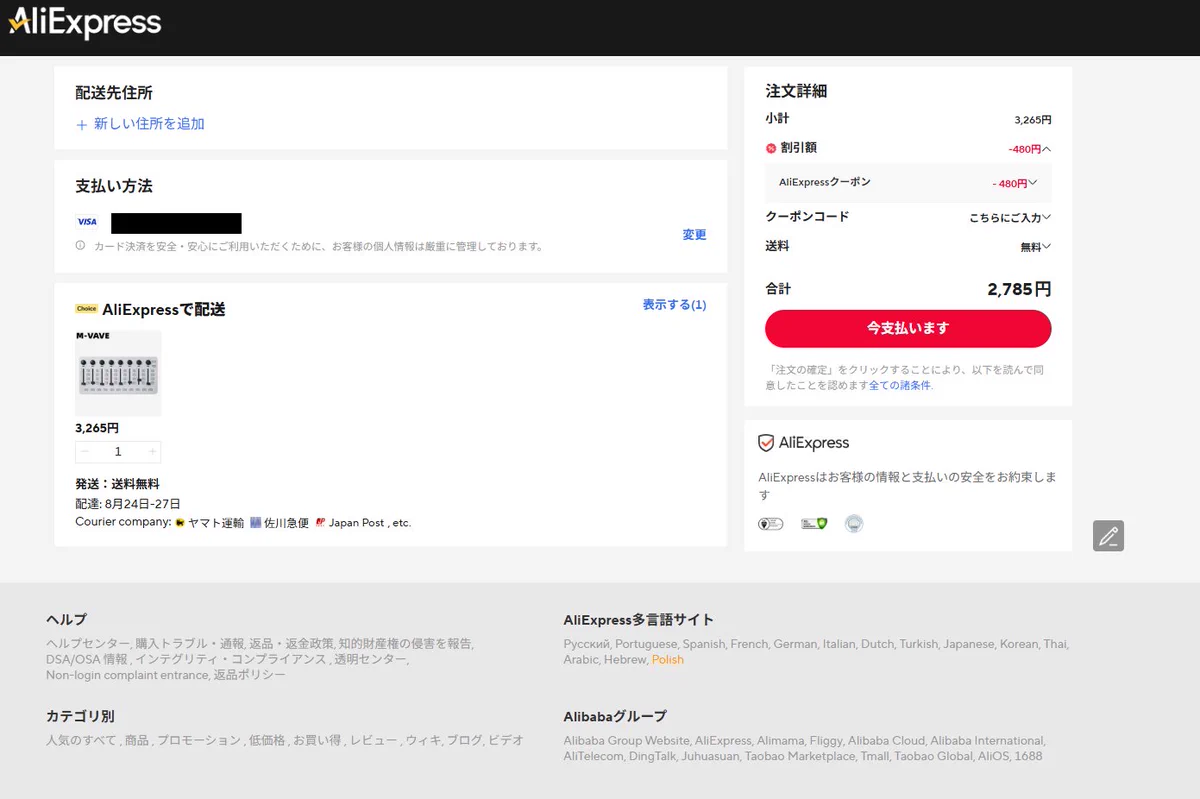This screenshot has height=799, width=1200.
Task: Click the 今支払います pay now button
Action: tap(908, 328)
